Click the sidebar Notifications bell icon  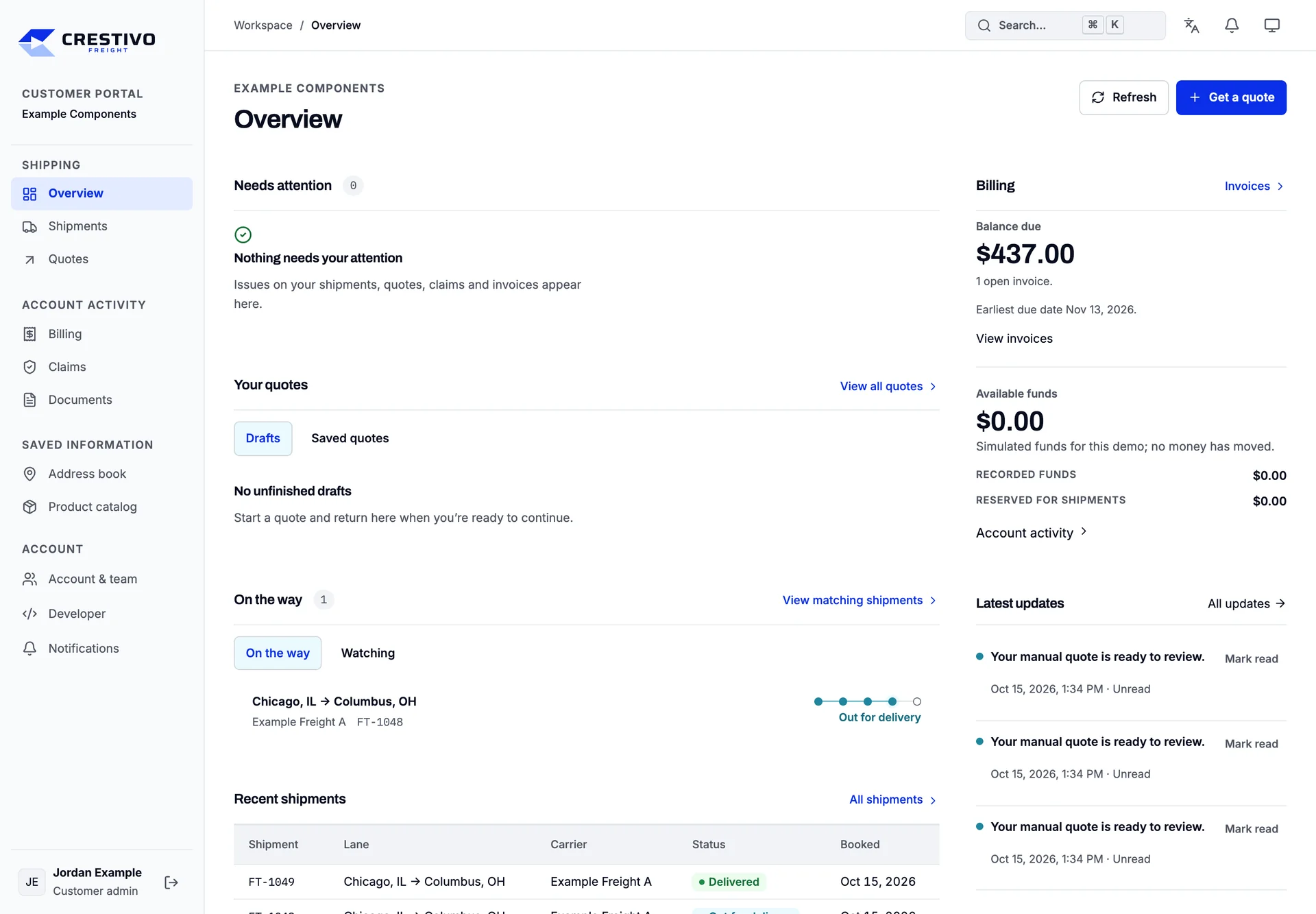[29, 649]
